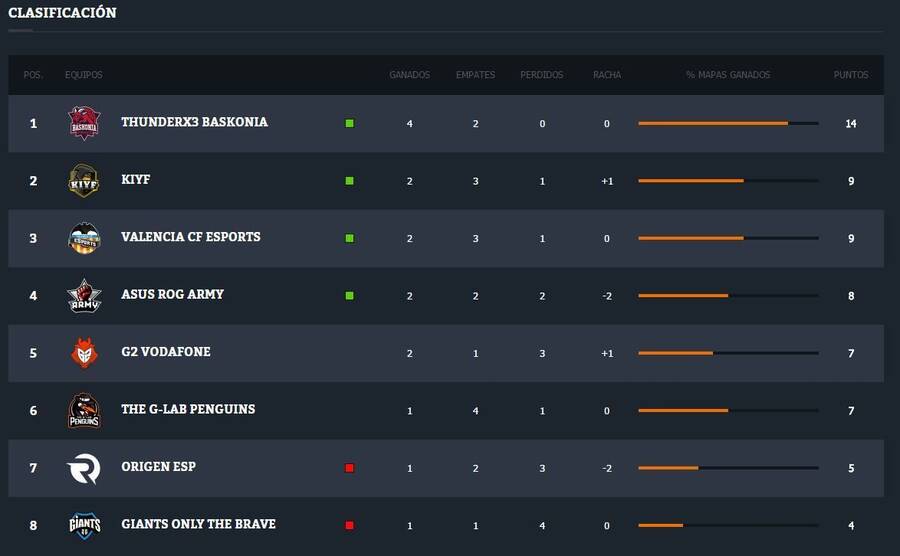Click the green status square for ASUS ROG Army

pyautogui.click(x=350, y=296)
